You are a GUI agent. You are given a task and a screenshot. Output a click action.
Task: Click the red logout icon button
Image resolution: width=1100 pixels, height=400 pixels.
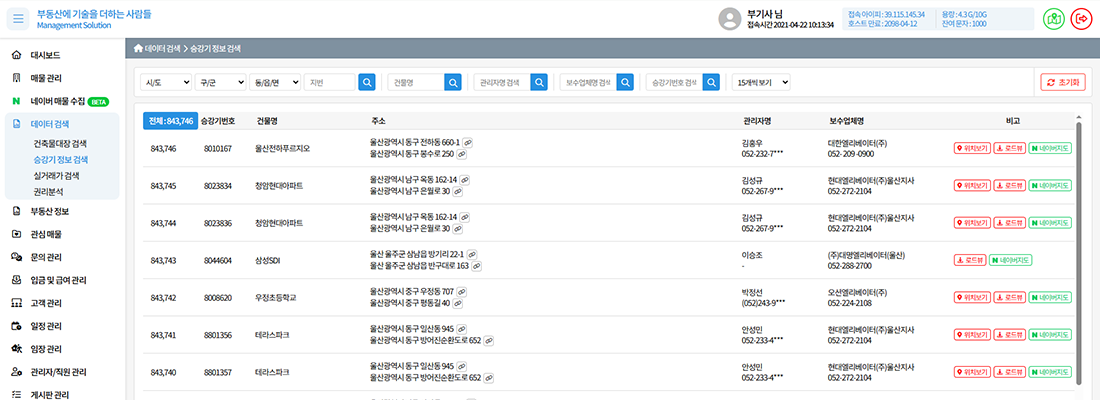pos(1080,20)
